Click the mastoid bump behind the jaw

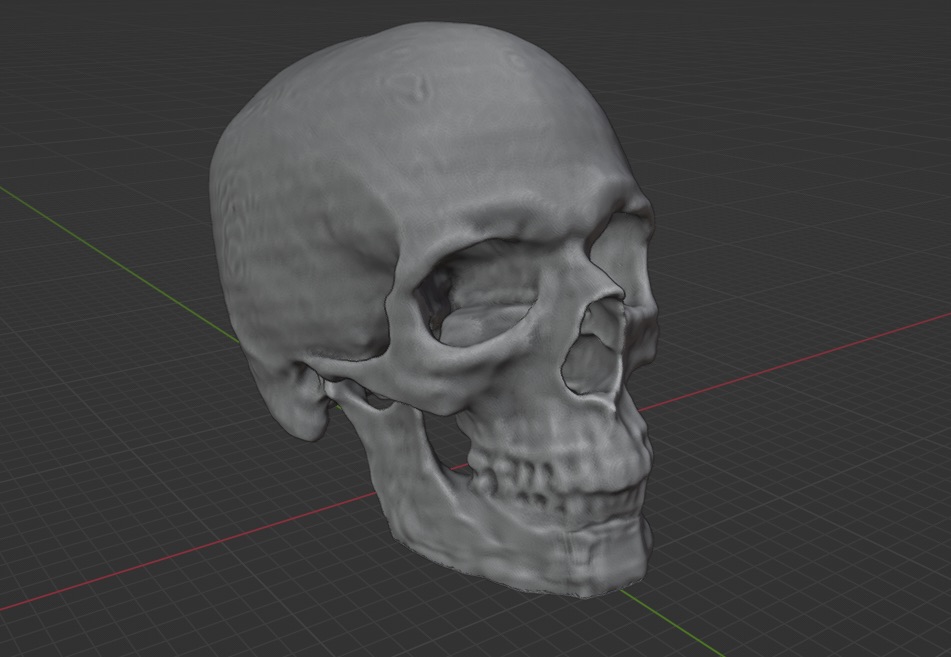tap(298, 410)
